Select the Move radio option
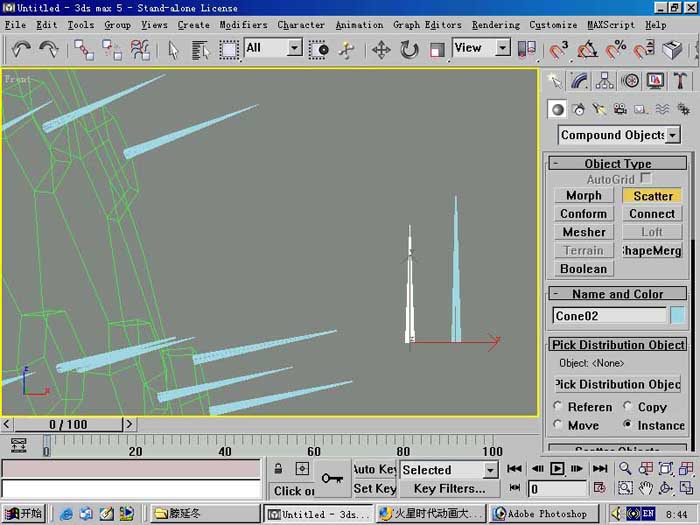Viewport: 700px width, 525px height. [x=557, y=424]
